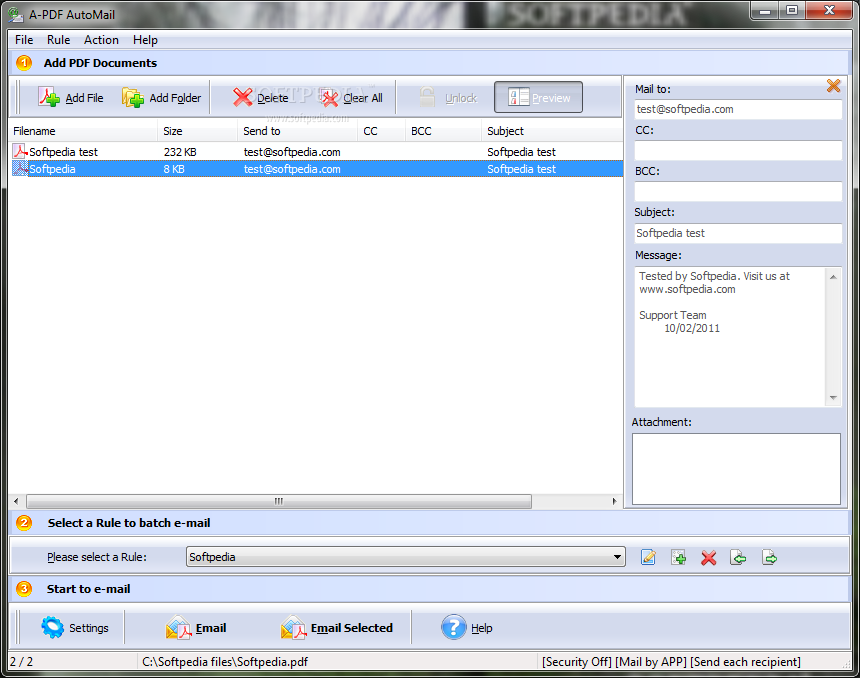860x678 pixels.
Task: Click the Mail to input field
Action: click(x=738, y=109)
